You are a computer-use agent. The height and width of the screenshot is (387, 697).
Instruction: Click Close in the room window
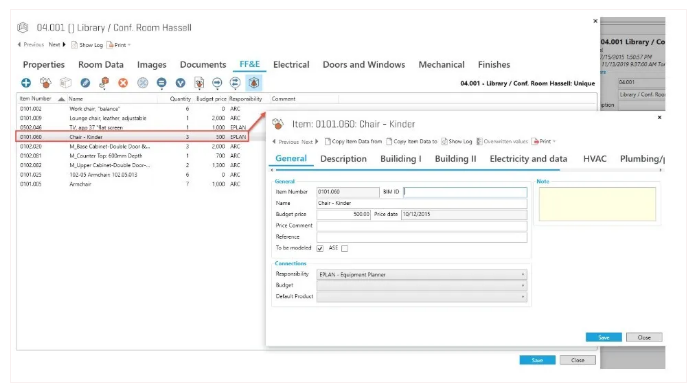pos(578,360)
